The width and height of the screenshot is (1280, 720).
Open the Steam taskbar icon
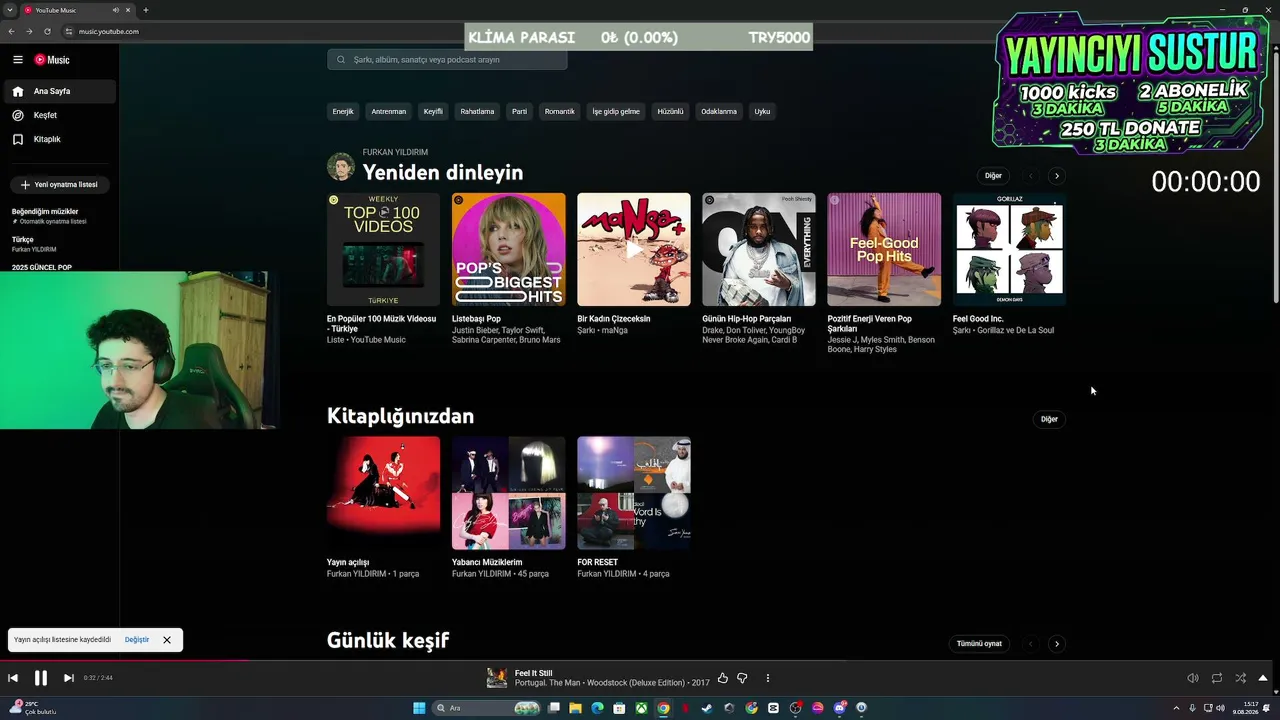707,708
